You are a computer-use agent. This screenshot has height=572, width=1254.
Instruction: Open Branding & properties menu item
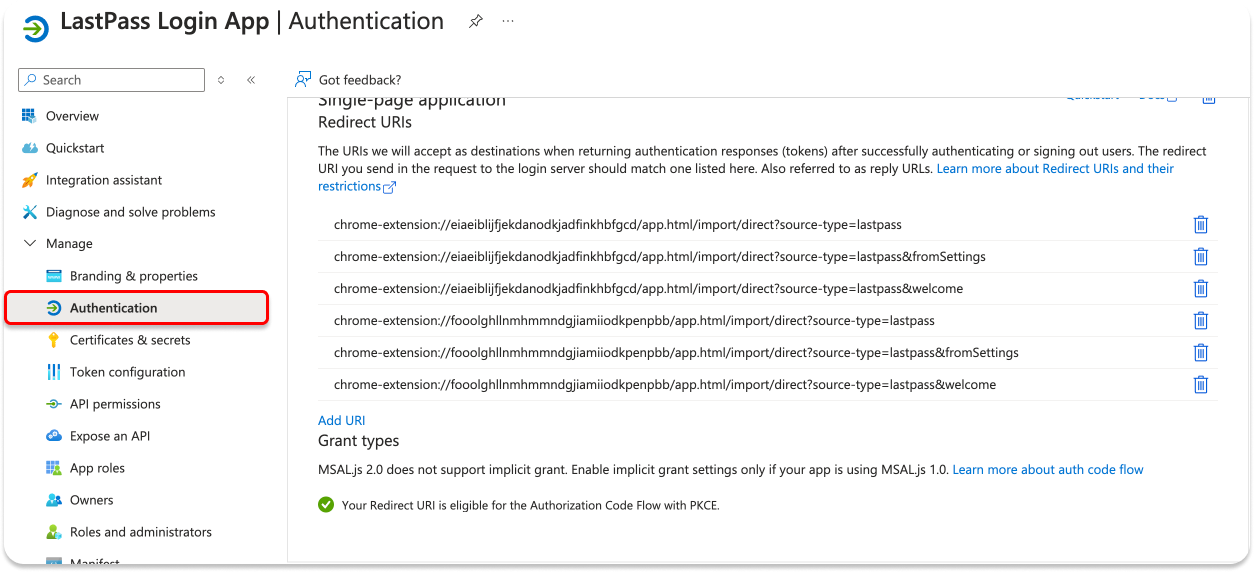click(x=134, y=276)
